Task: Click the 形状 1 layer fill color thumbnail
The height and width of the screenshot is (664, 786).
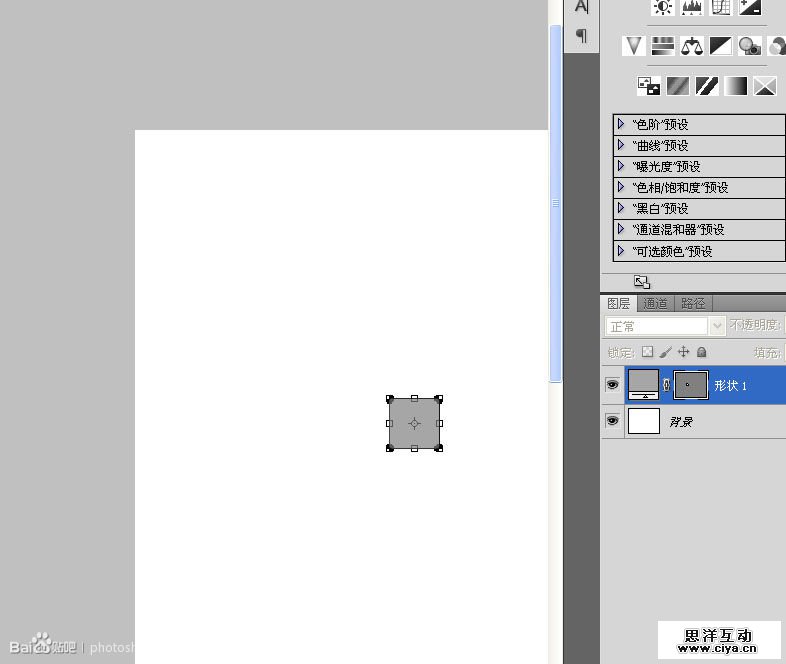Action: (643, 384)
